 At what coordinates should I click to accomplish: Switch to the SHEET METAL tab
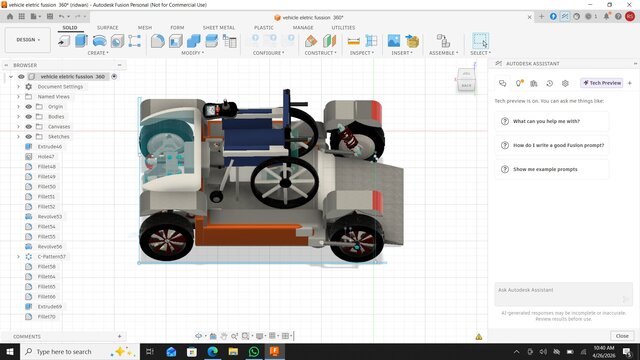(x=219, y=28)
